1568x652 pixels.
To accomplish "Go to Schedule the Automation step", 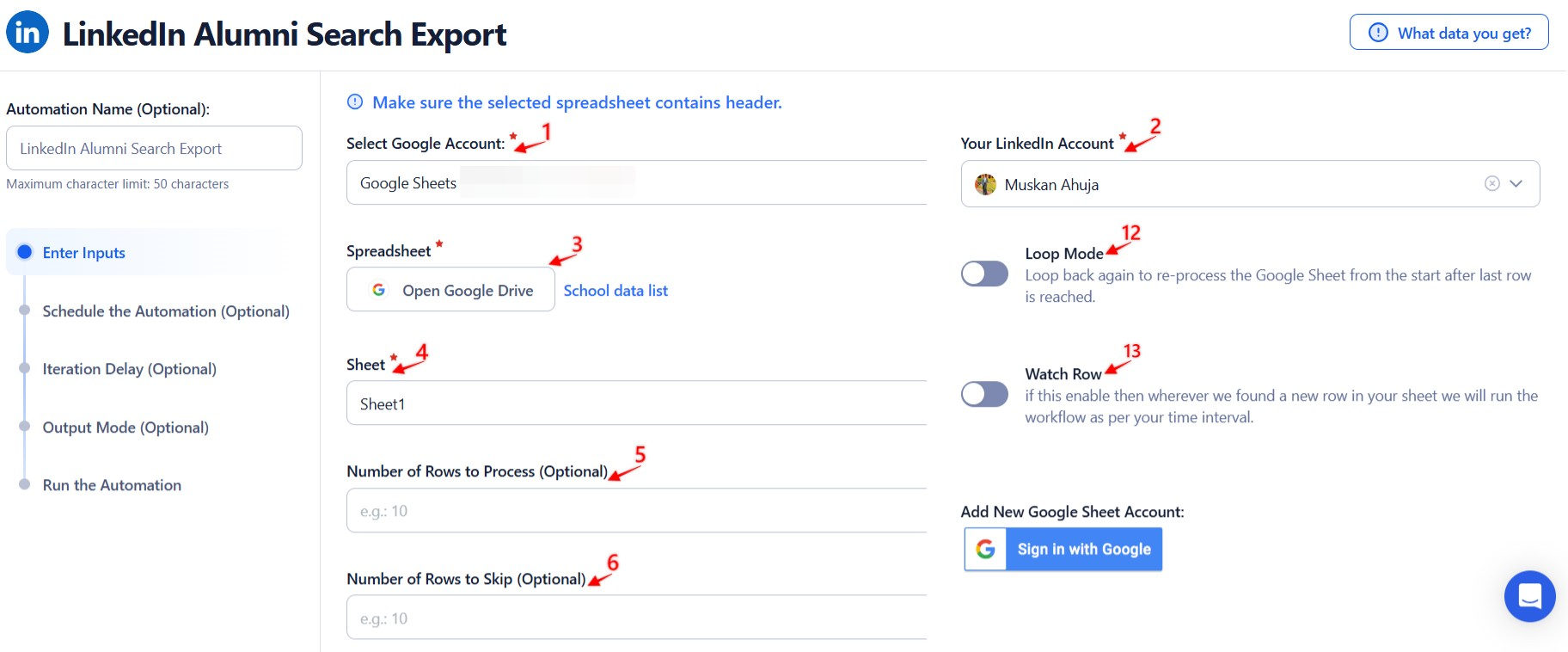I will pos(166,311).
